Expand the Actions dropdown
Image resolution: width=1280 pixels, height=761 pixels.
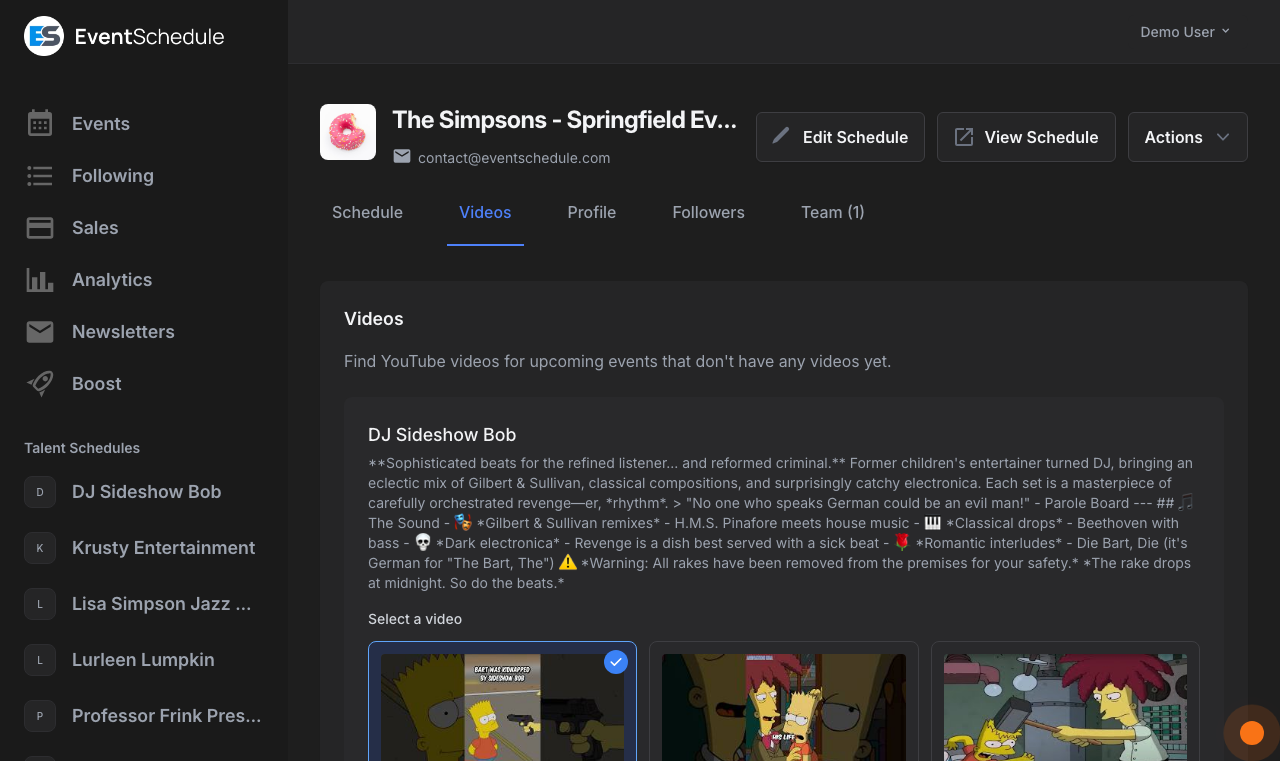pos(1188,137)
